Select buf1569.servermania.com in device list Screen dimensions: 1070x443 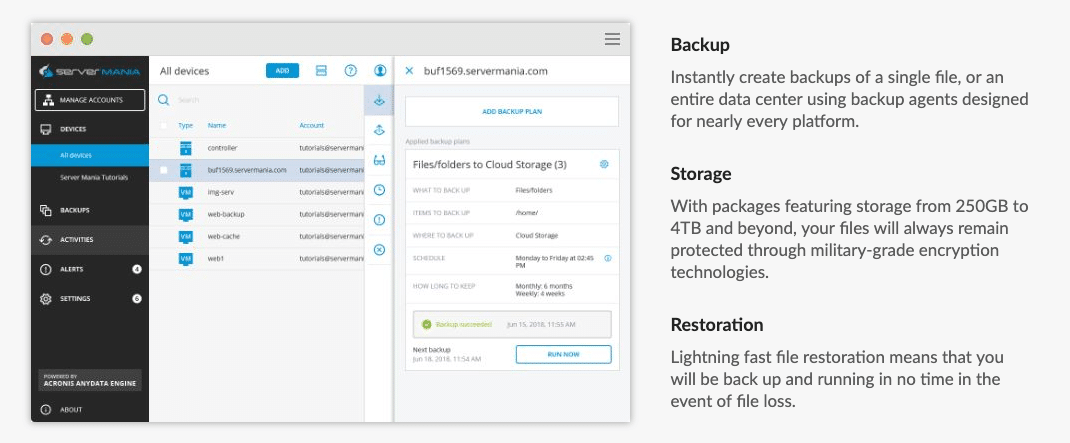[257, 170]
